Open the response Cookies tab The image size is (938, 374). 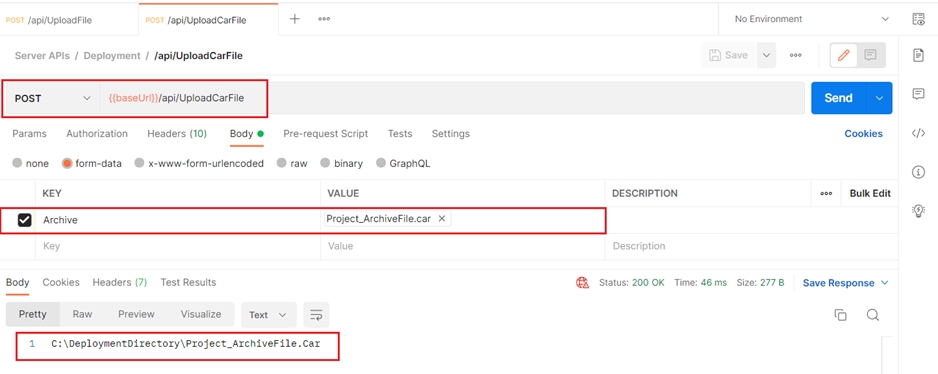click(x=61, y=282)
